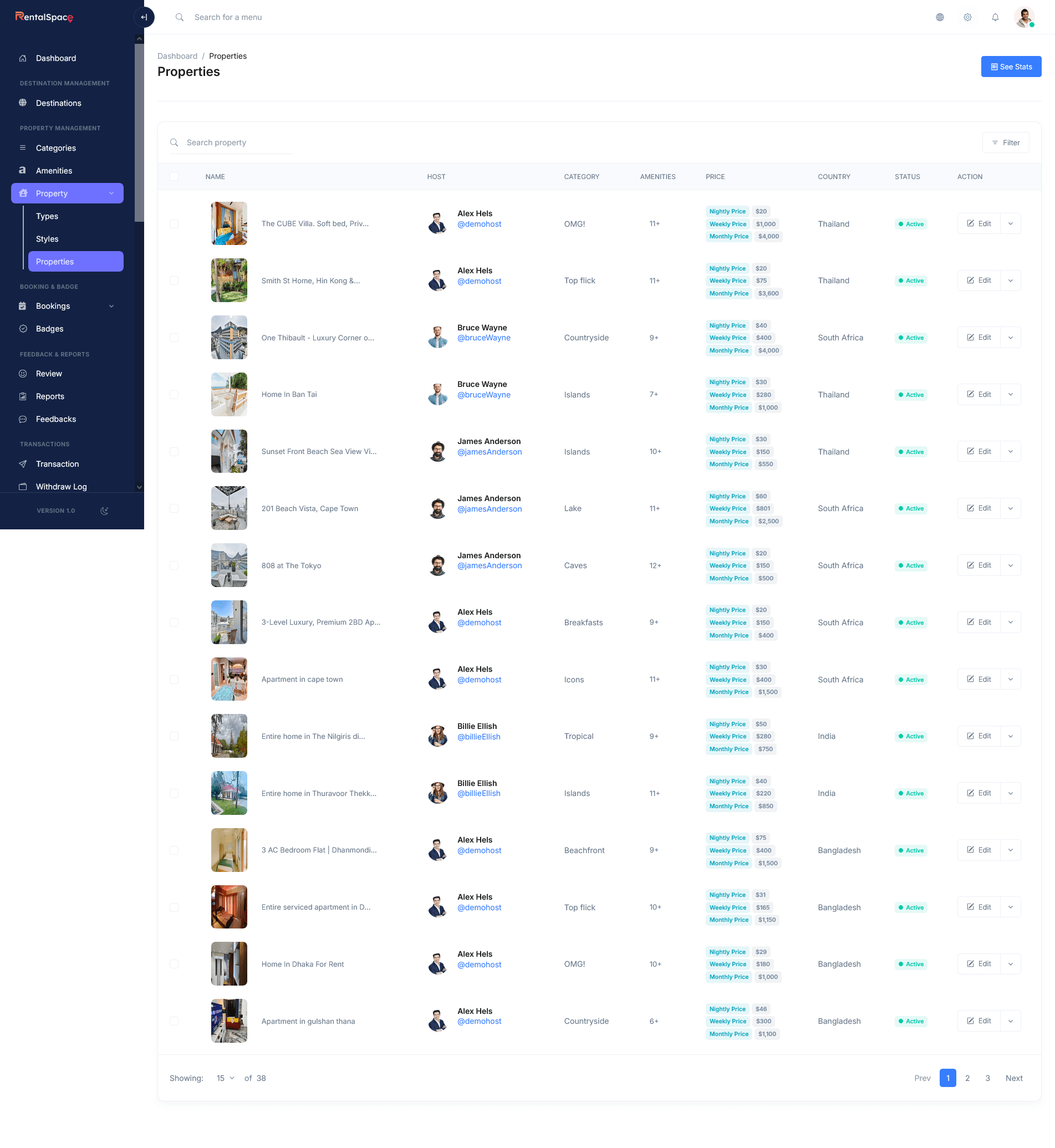
Task: Click the Dashboard home icon
Action: tap(23, 58)
